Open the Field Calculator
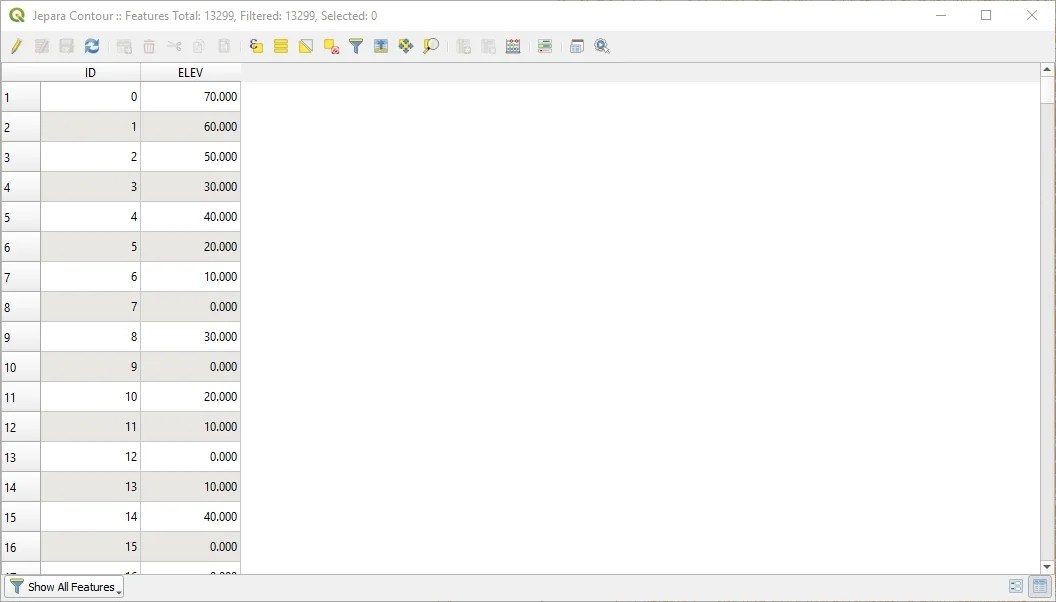 pyautogui.click(x=513, y=45)
